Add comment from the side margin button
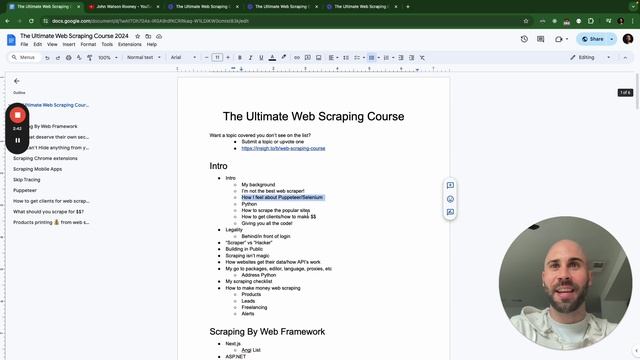This screenshot has height=360, width=640. 450,185
